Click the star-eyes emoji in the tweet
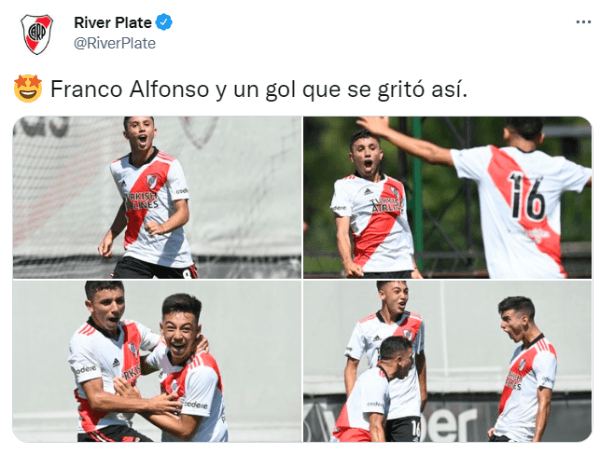Viewport: 600px width, 454px height. coord(28,88)
